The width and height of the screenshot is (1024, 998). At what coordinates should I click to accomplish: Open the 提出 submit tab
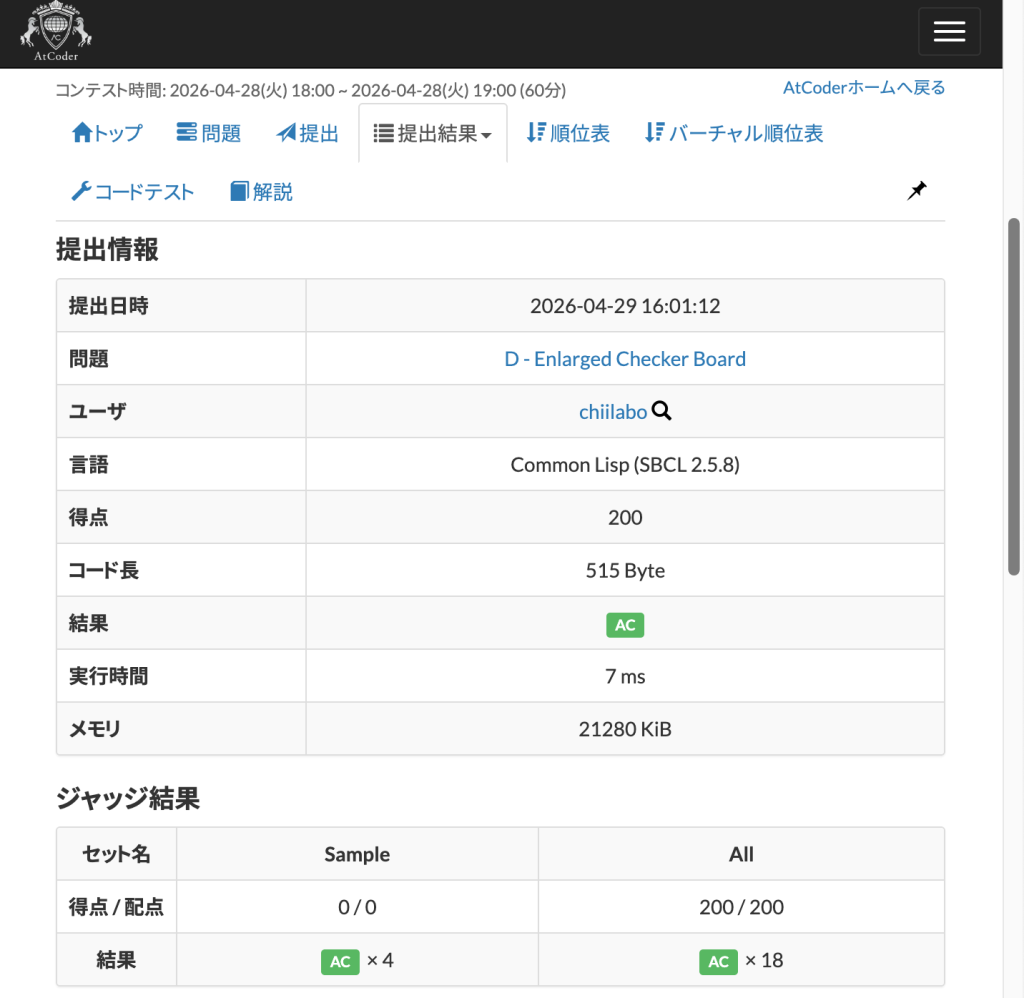pyautogui.click(x=308, y=133)
